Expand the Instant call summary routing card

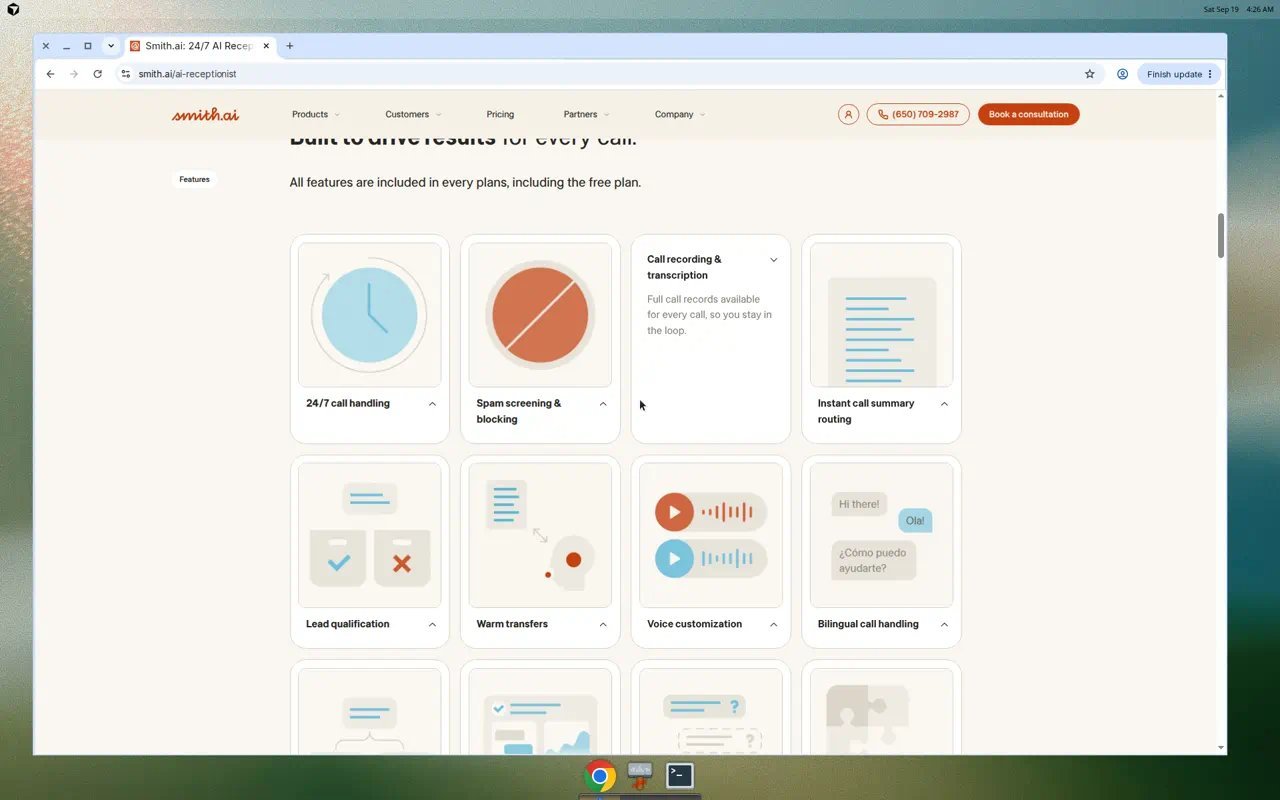[944, 404]
